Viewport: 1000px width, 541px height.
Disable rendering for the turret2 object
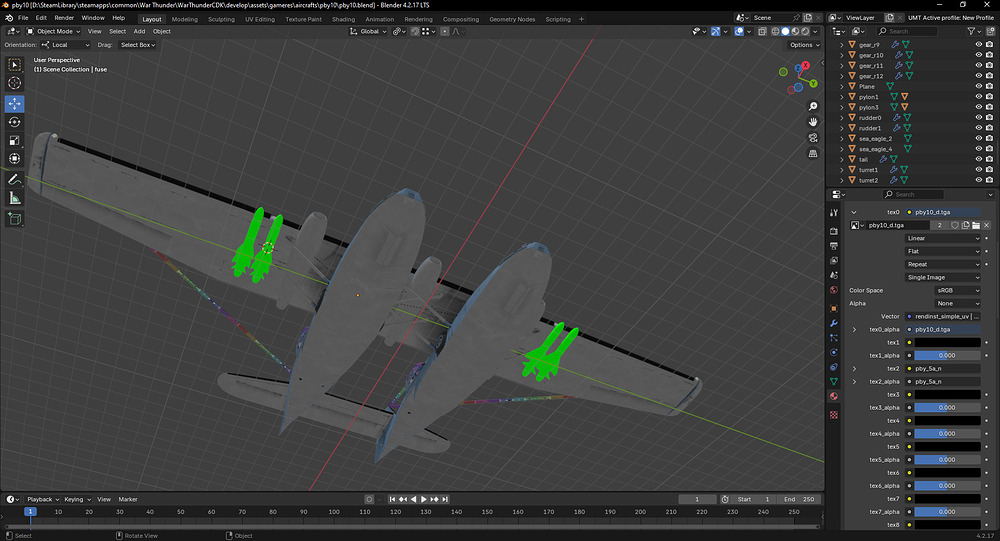point(991,180)
